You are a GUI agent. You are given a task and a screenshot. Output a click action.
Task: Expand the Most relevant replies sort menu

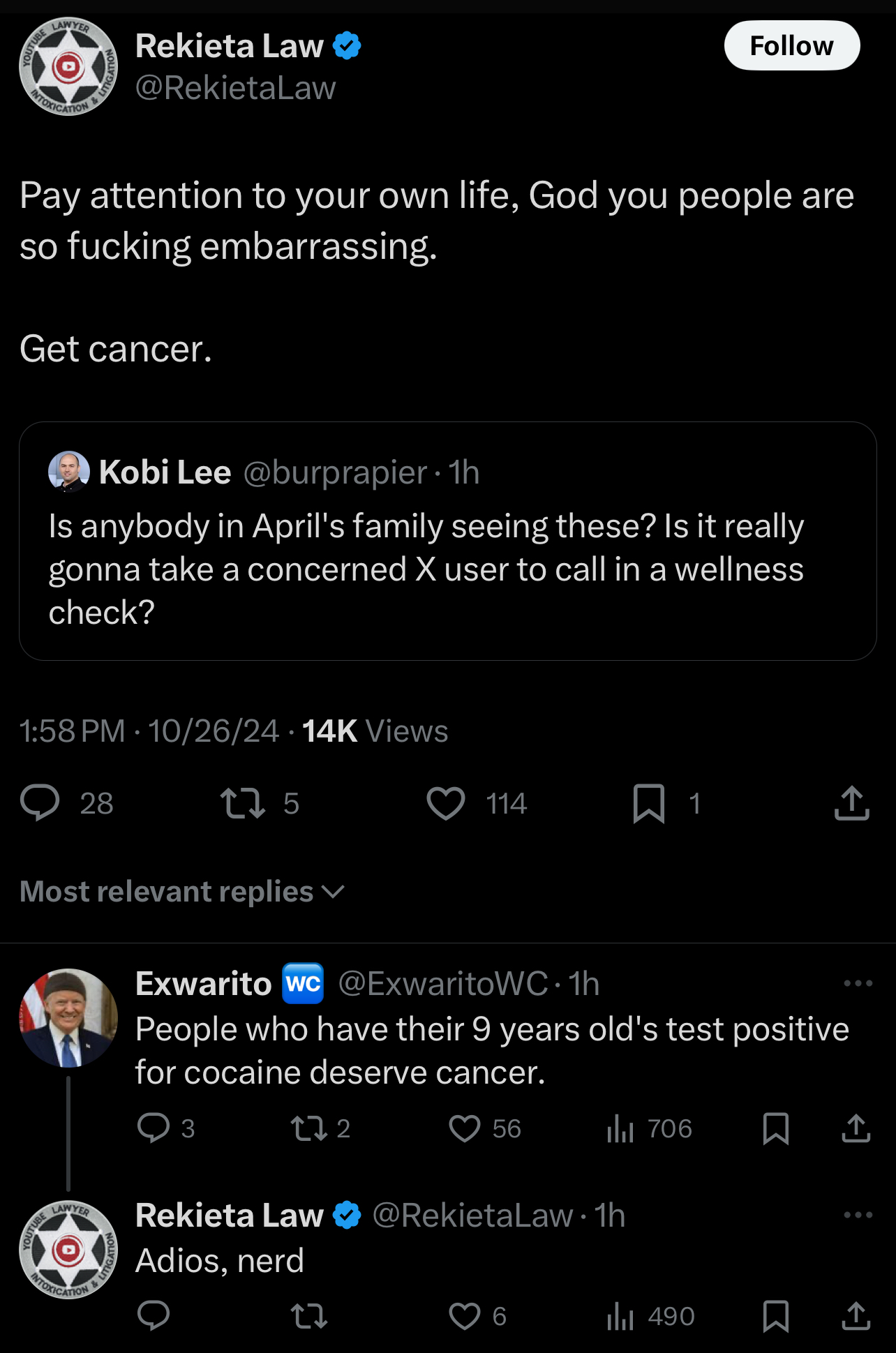[x=182, y=892]
